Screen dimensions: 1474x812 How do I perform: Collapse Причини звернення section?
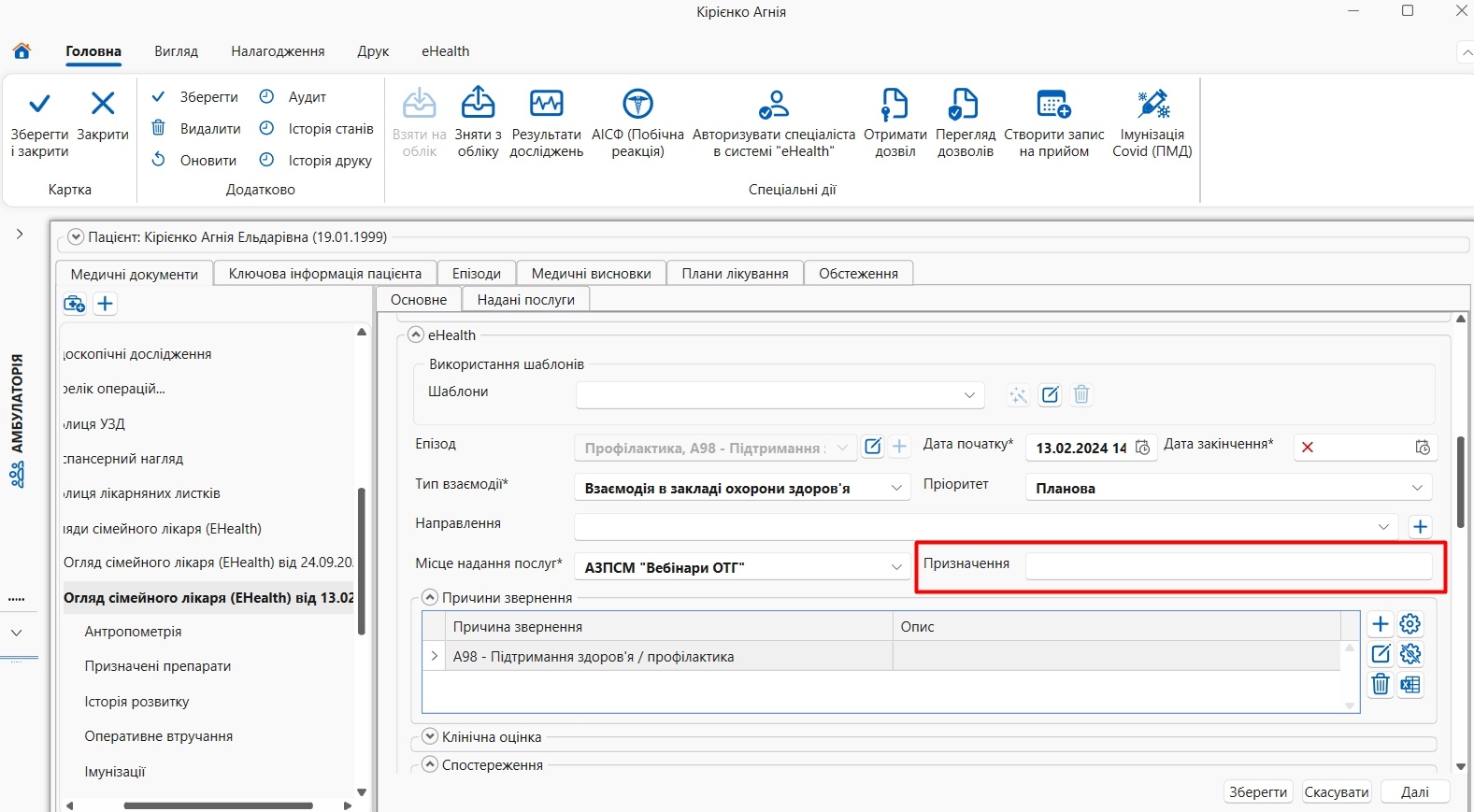point(430,597)
